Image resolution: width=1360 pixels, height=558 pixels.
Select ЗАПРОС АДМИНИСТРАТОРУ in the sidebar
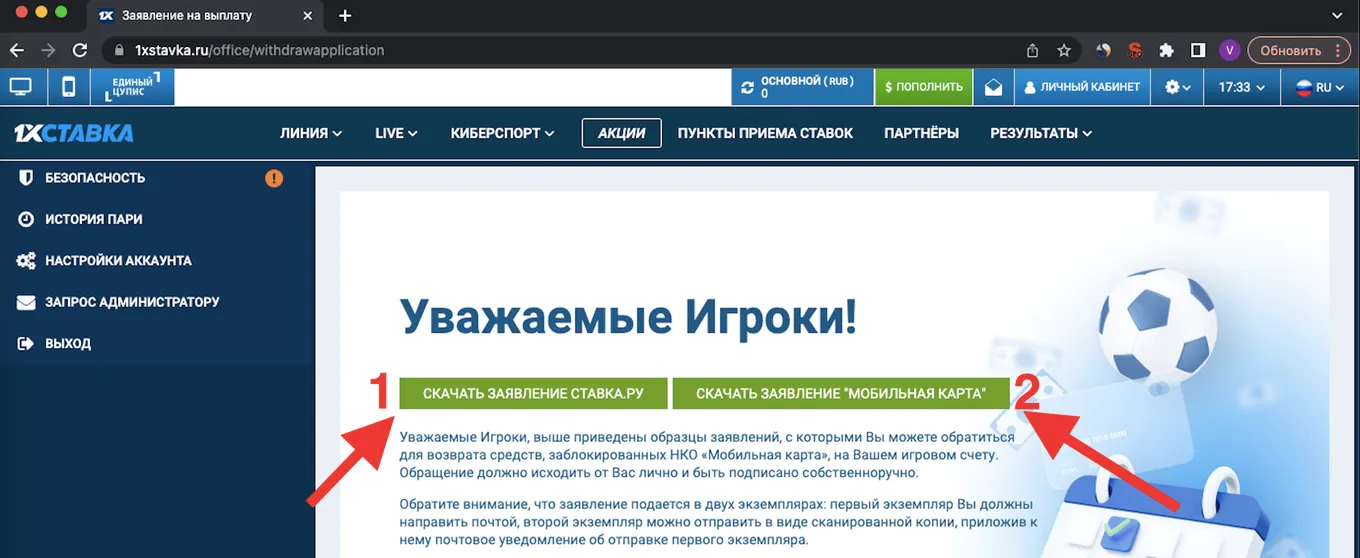pos(132,302)
